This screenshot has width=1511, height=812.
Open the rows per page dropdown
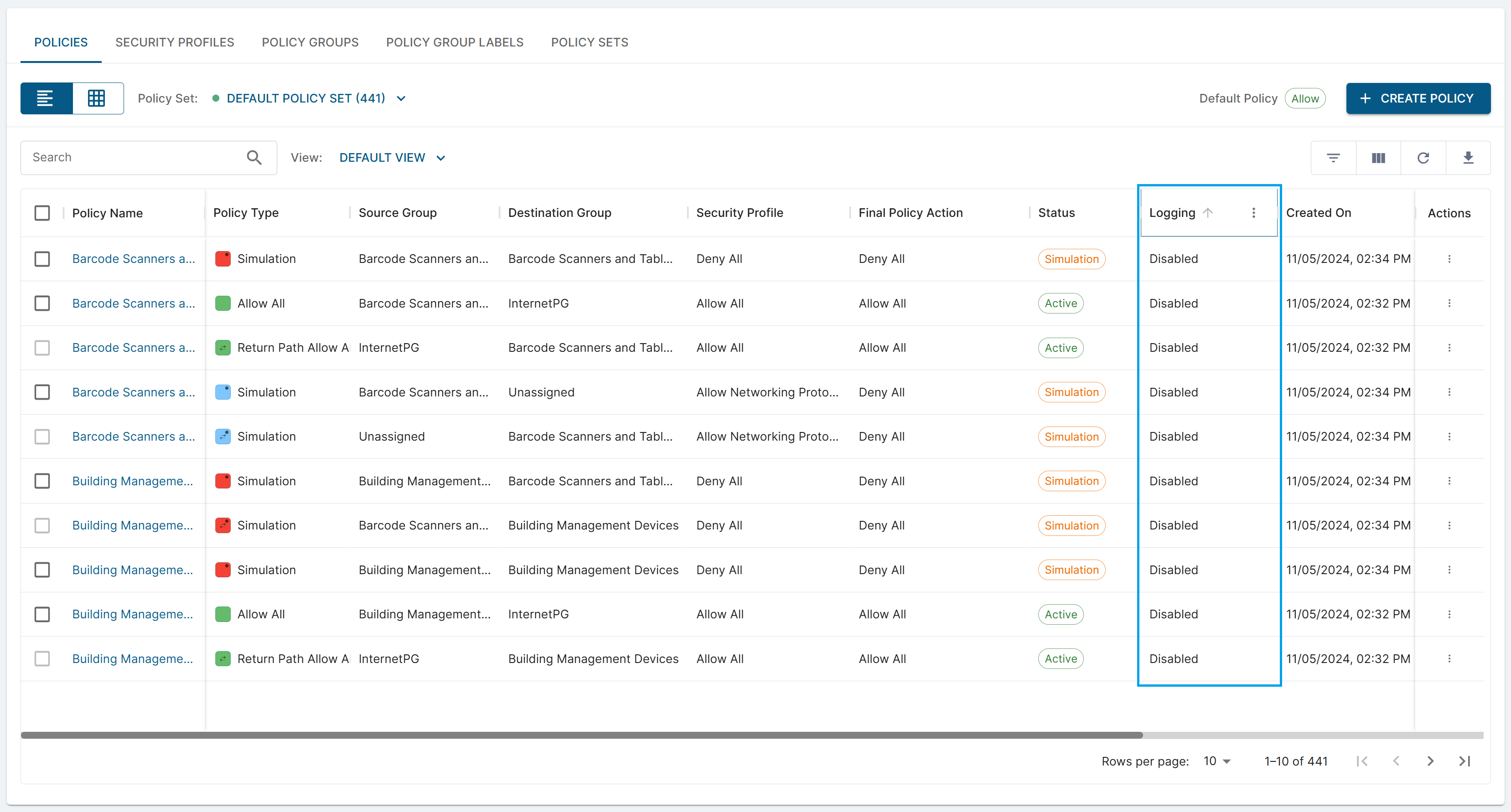pos(1217,761)
